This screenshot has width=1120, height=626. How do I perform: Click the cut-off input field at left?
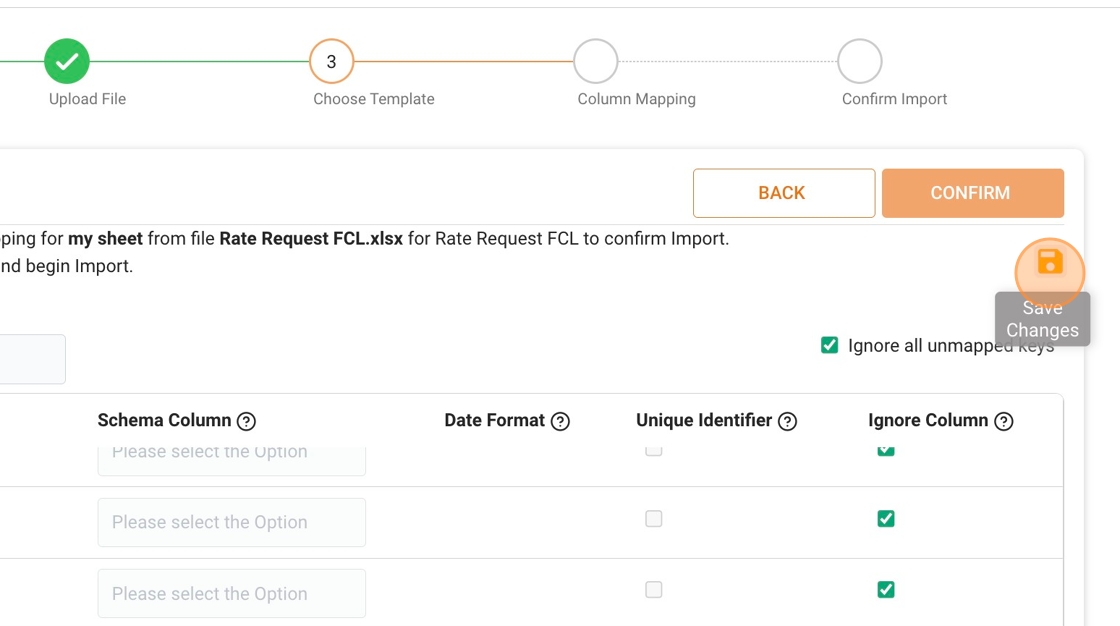[32, 359]
